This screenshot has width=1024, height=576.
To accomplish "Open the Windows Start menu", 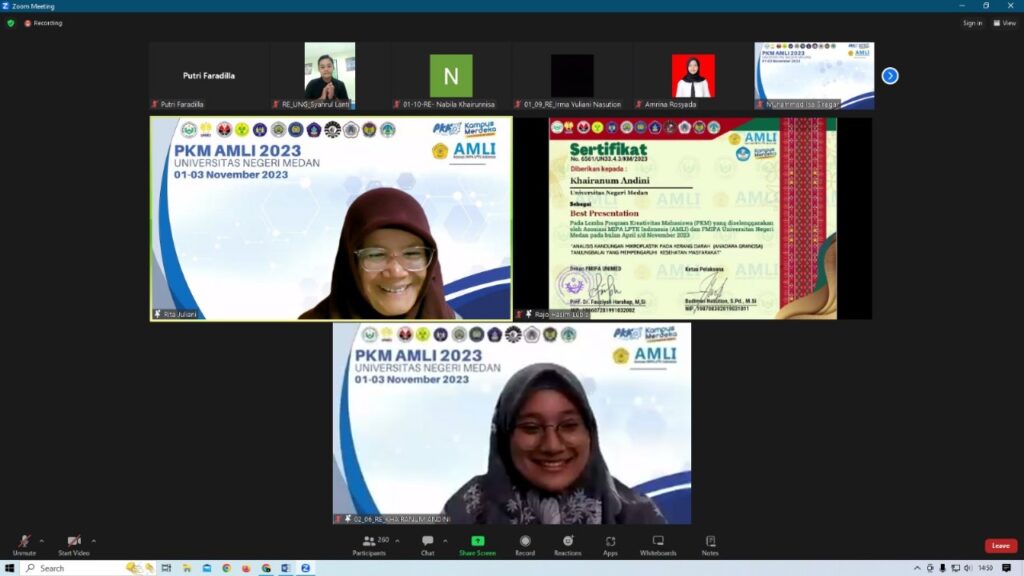I will [9, 568].
